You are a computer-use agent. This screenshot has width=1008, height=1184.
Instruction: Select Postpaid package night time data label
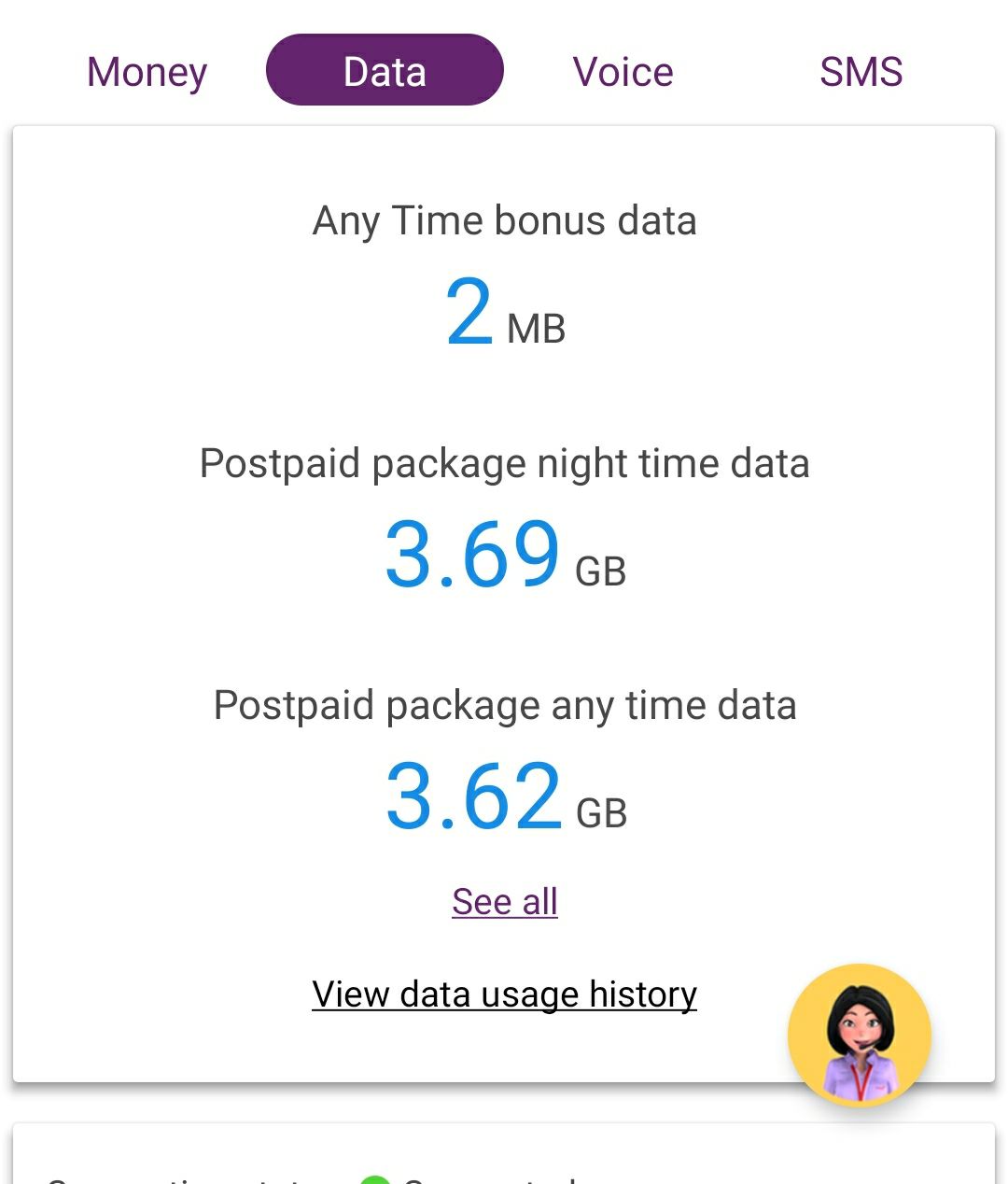pyautogui.click(x=504, y=464)
